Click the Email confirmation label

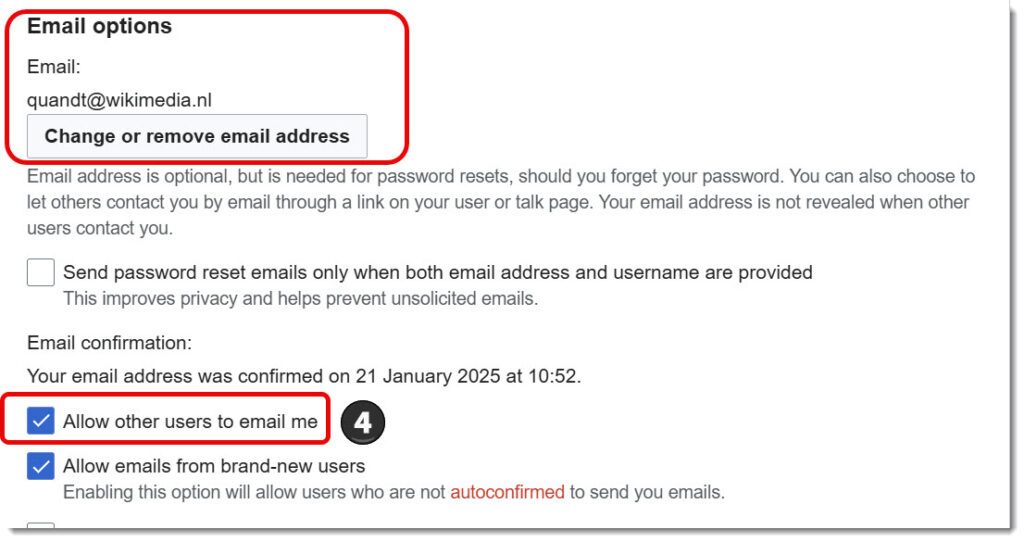coord(109,343)
